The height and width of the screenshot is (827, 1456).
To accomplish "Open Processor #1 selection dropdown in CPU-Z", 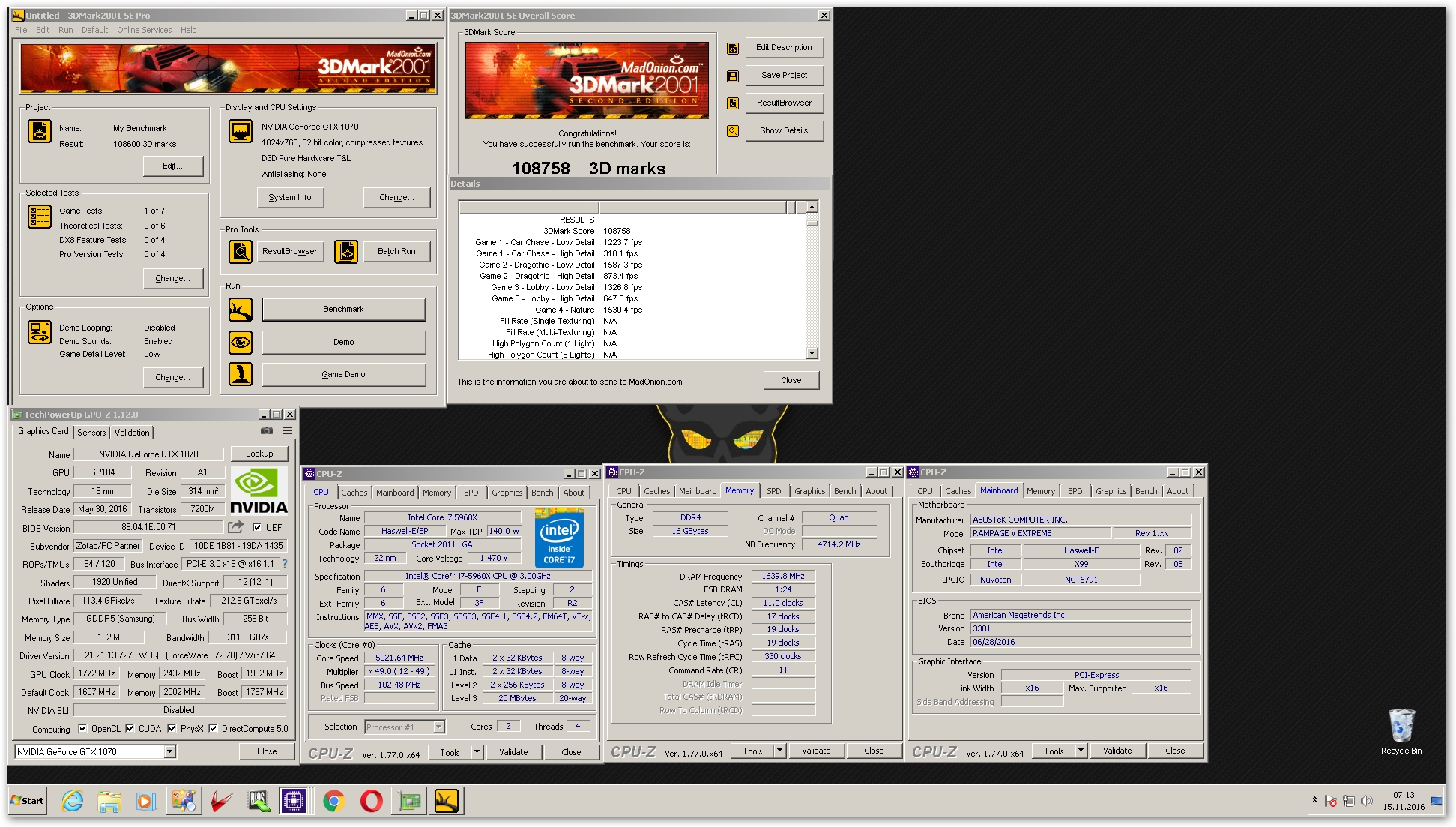I will (439, 727).
